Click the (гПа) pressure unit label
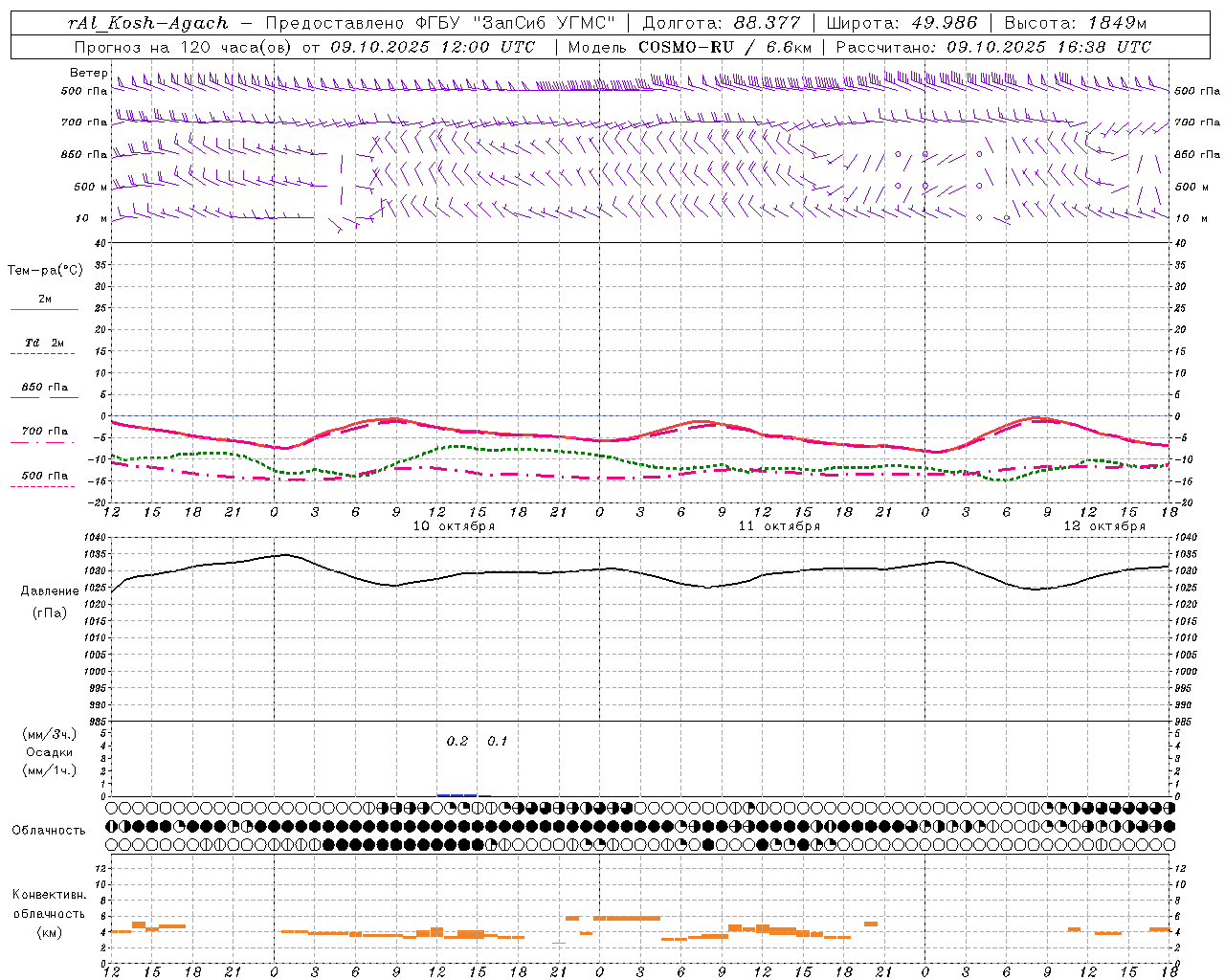This screenshot has width=1225, height=980. pyautogui.click(x=49, y=613)
